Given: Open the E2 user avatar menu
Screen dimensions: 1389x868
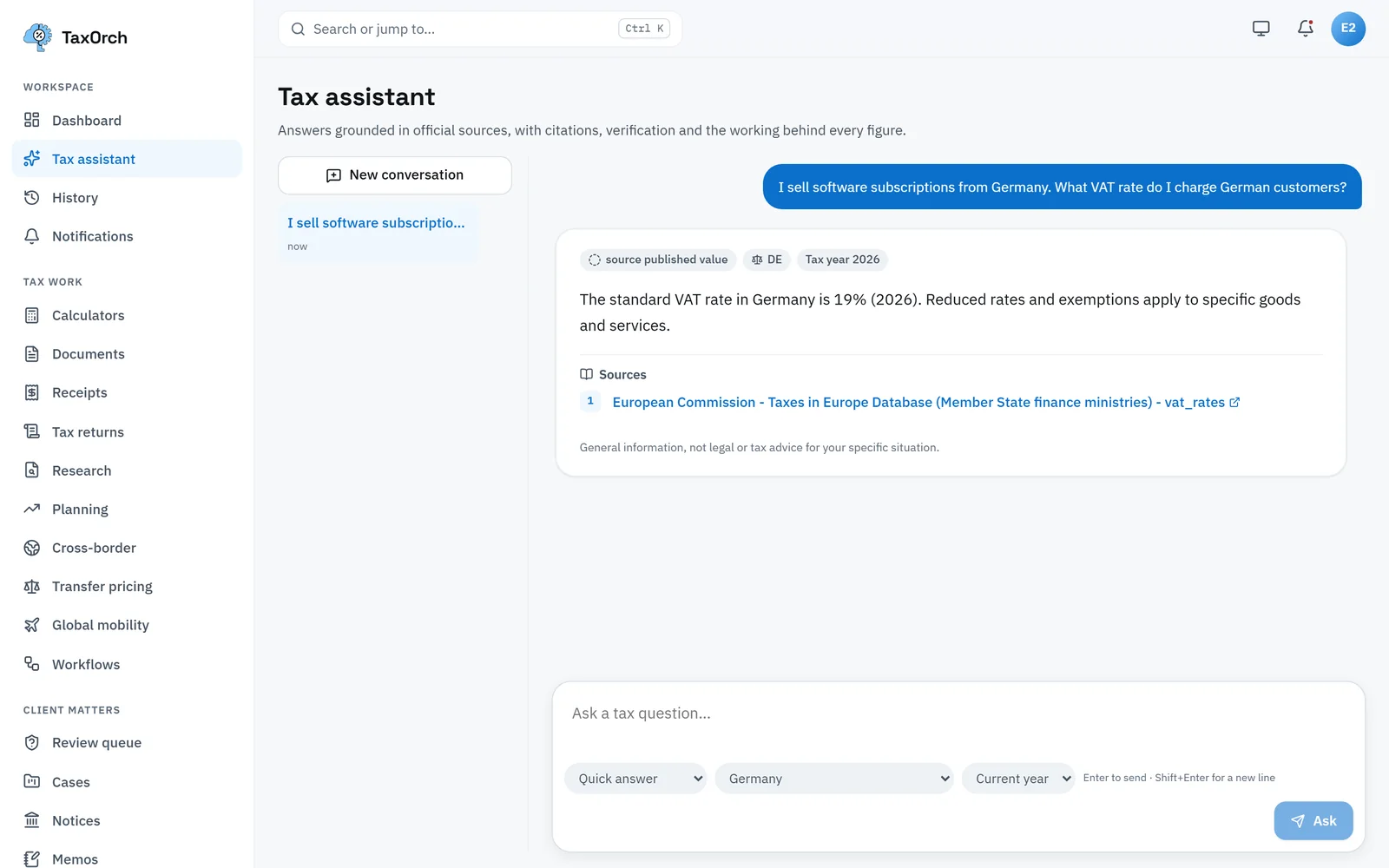Looking at the screenshot, I should pos(1348,29).
